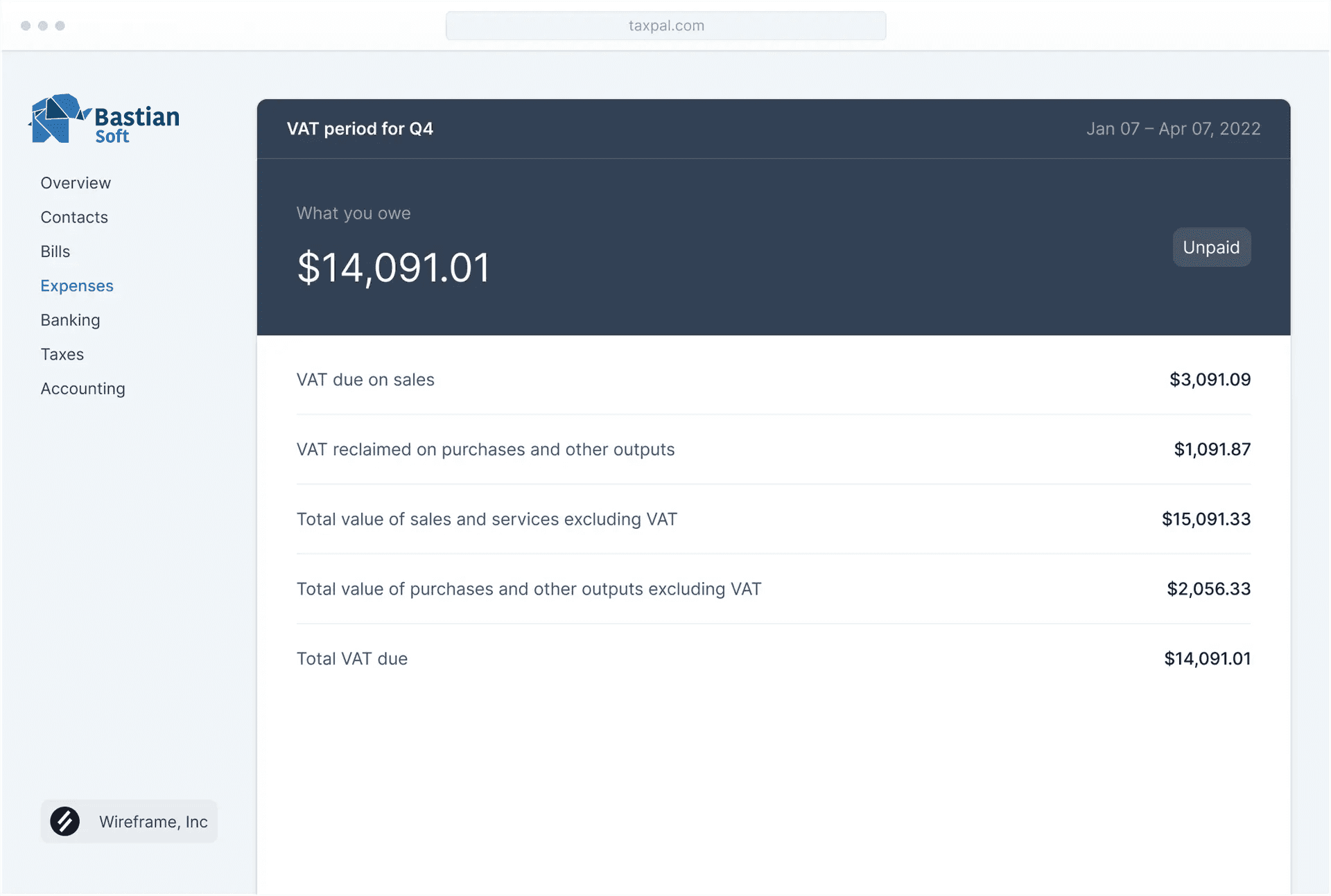The height and width of the screenshot is (896, 1331).
Task: Select the VAT reclaimed on purchases row
Action: coord(773,449)
